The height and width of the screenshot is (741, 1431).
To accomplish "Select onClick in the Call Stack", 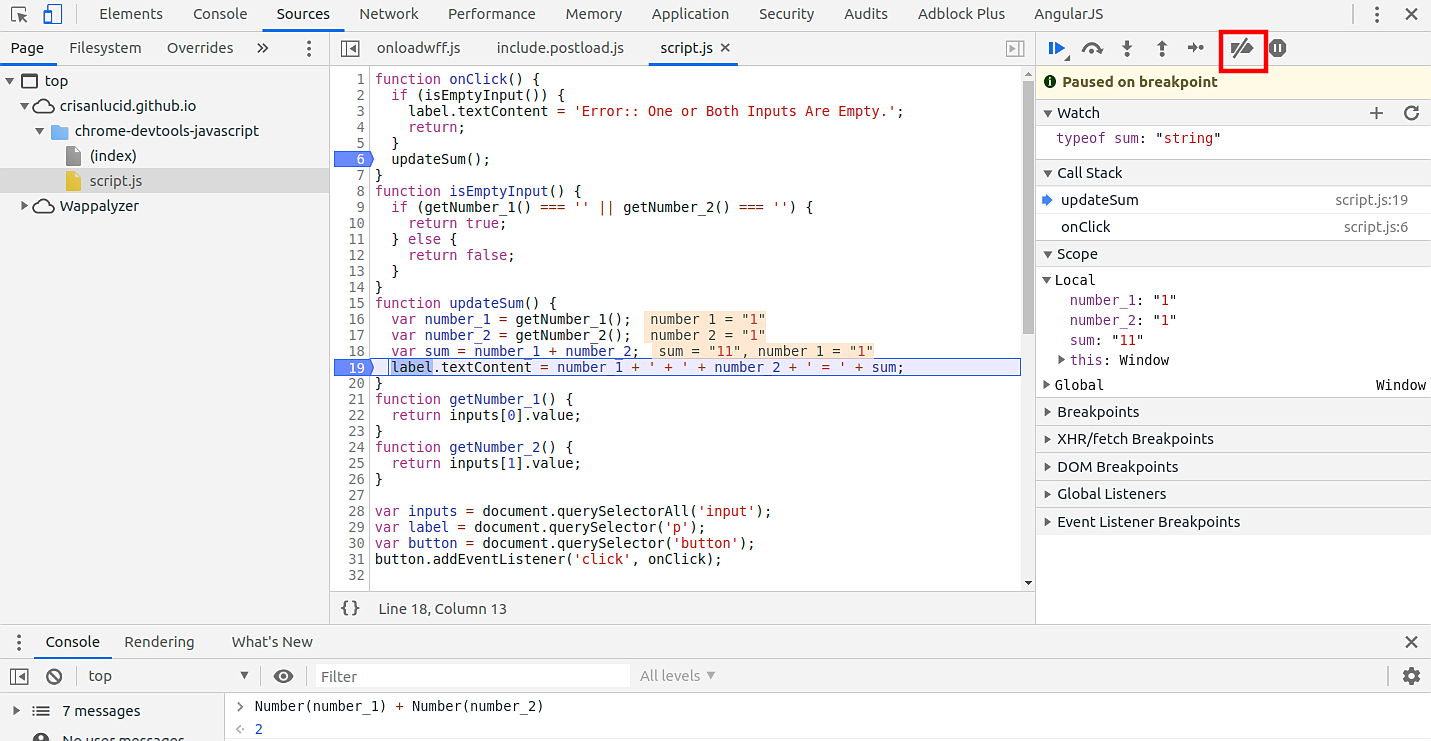I will click(1085, 227).
